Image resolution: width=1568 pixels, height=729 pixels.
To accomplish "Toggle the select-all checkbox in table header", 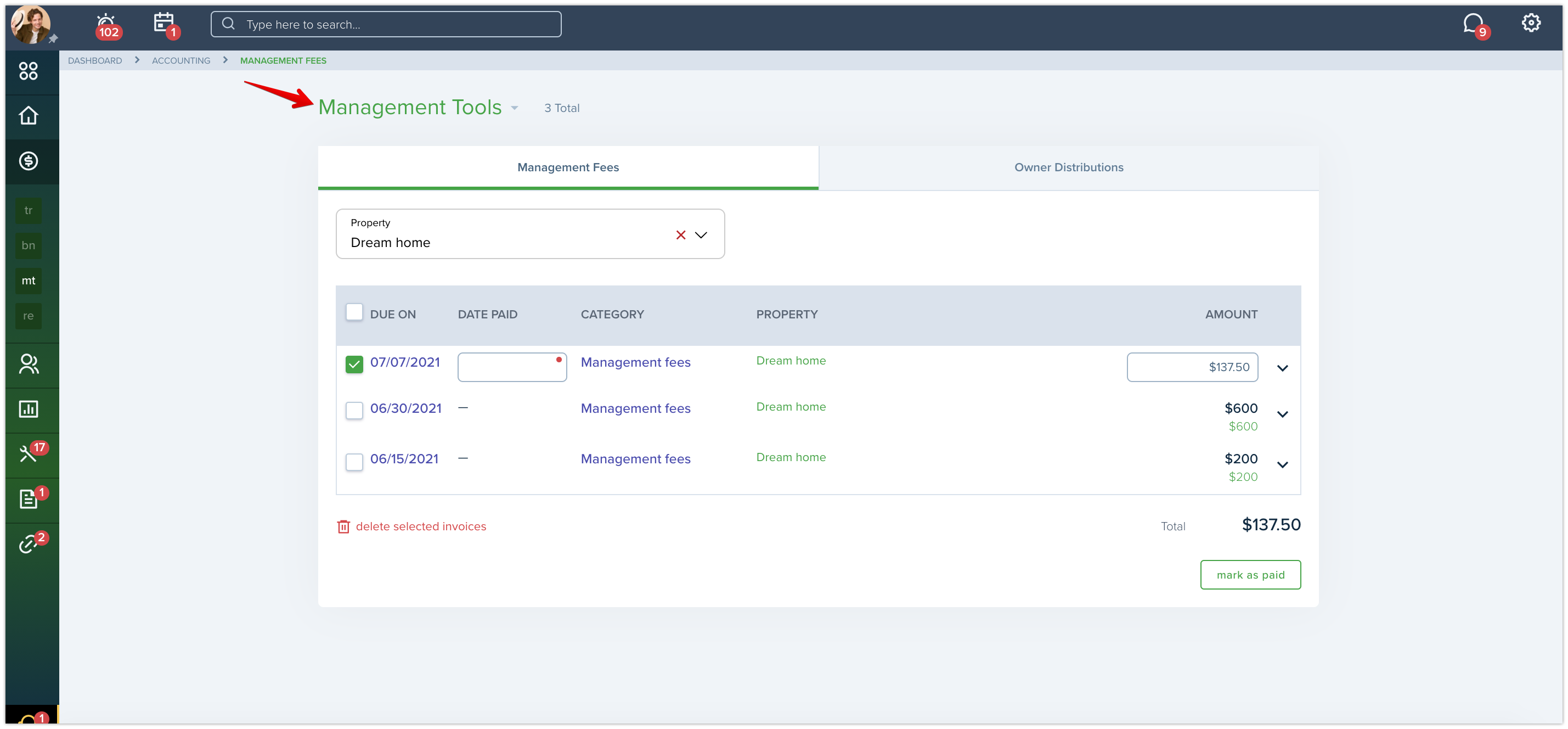I will click(354, 312).
